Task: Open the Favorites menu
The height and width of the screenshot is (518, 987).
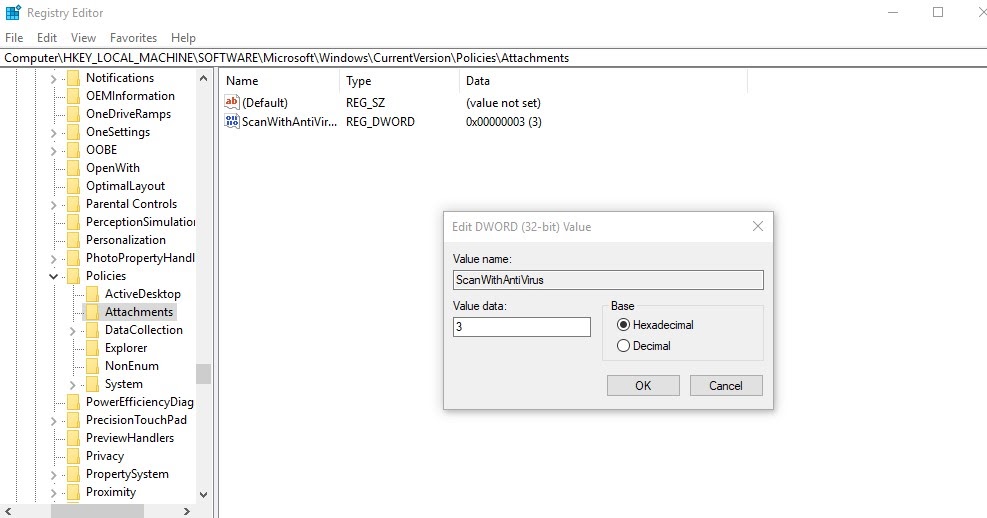Action: [133, 38]
